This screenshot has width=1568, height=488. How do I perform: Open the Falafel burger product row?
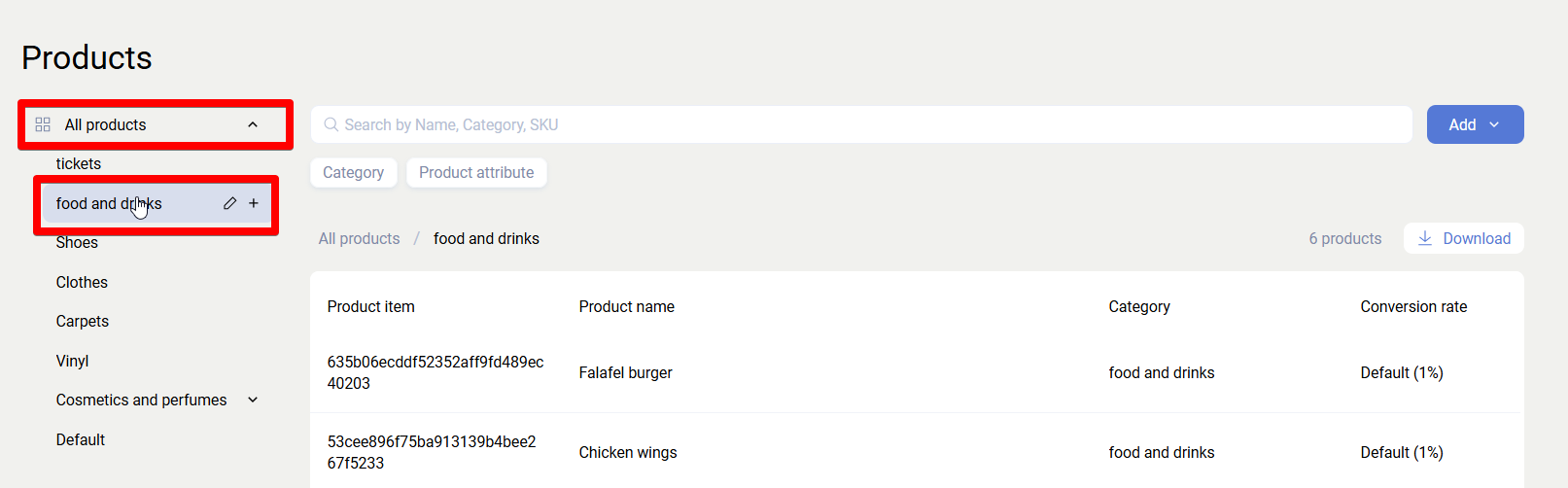click(626, 372)
